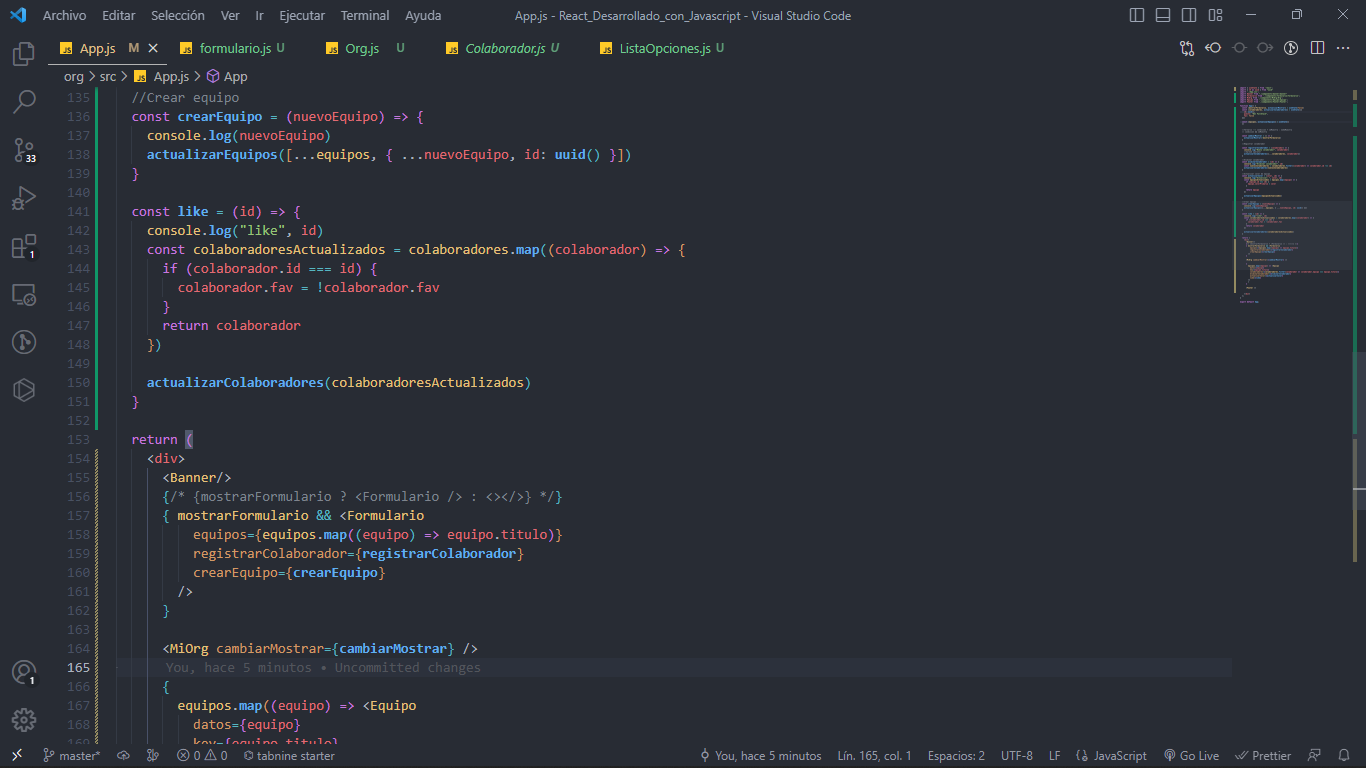The image size is (1366, 768).
Task: Click the VS Code logo icon
Action: click(17, 15)
